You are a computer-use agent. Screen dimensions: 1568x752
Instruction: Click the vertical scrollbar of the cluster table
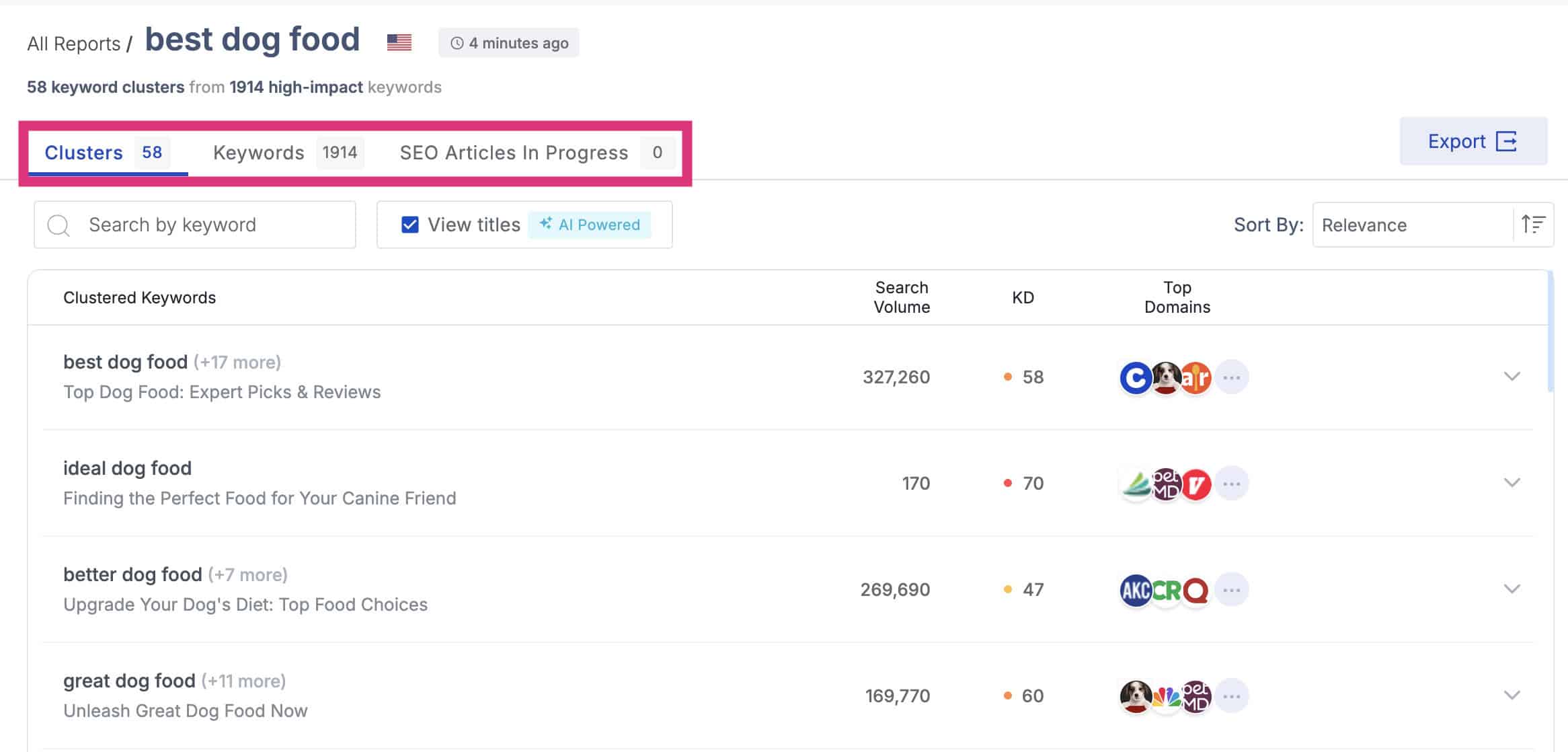[x=1551, y=331]
